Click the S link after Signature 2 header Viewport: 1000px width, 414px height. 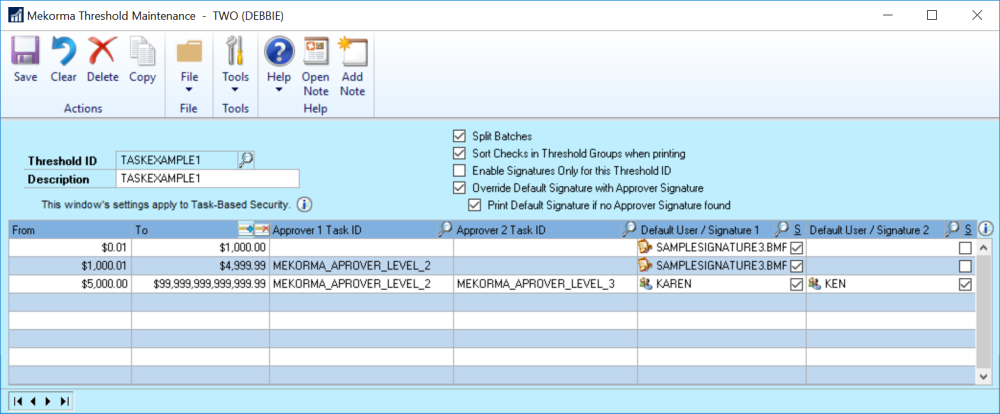(967, 230)
